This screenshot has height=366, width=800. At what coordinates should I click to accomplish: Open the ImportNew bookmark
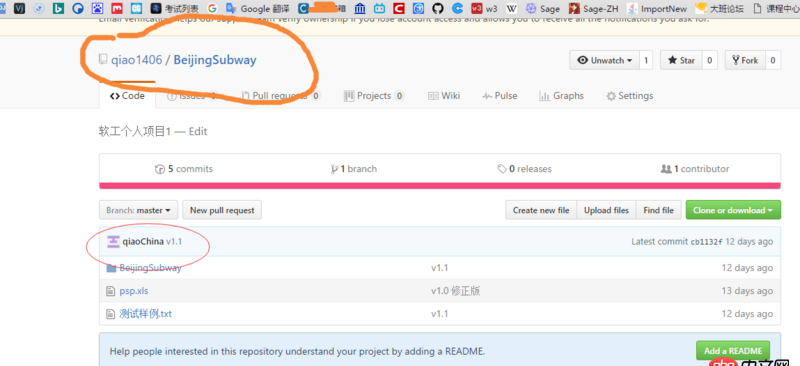pos(657,8)
